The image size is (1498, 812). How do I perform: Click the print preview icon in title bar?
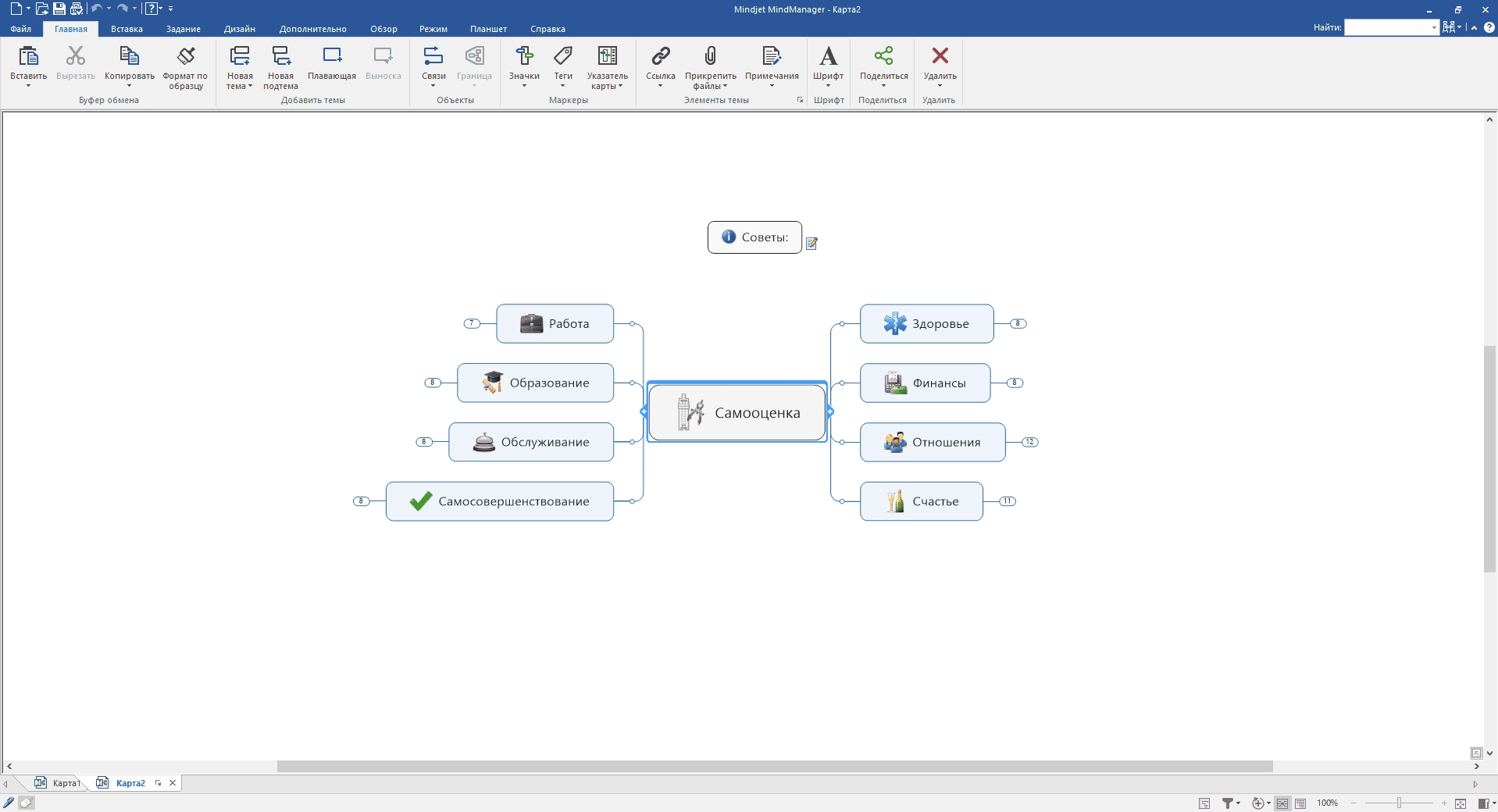pos(77,9)
